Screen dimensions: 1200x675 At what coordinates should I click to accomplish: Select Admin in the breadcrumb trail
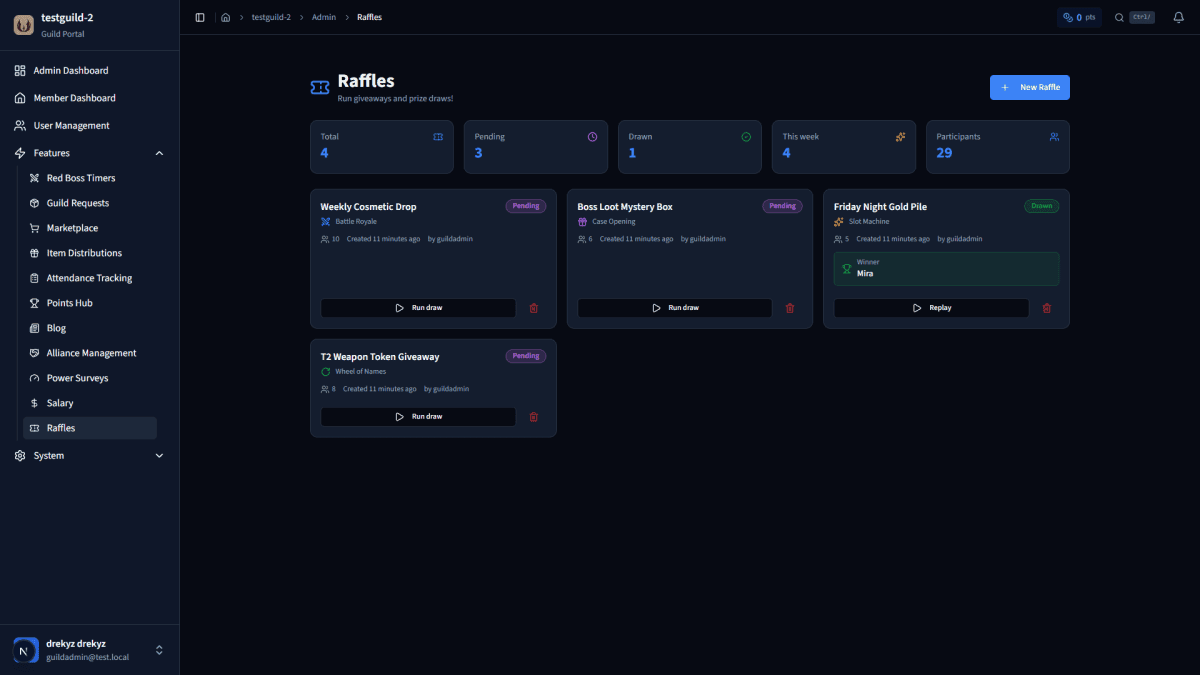coord(321,17)
